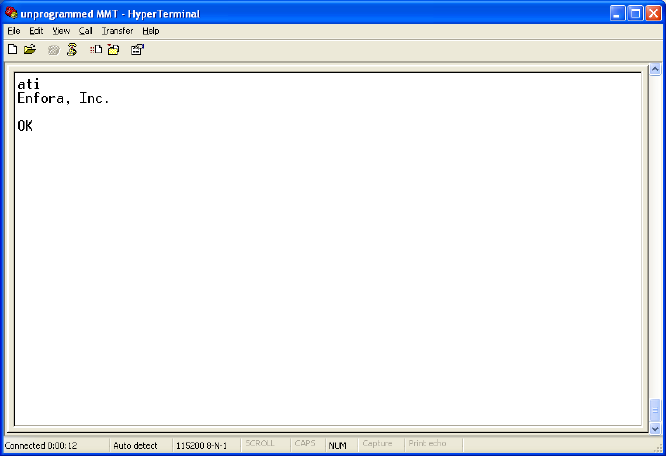
Task: Click the Print echo status bar entry
Action: tap(427, 443)
